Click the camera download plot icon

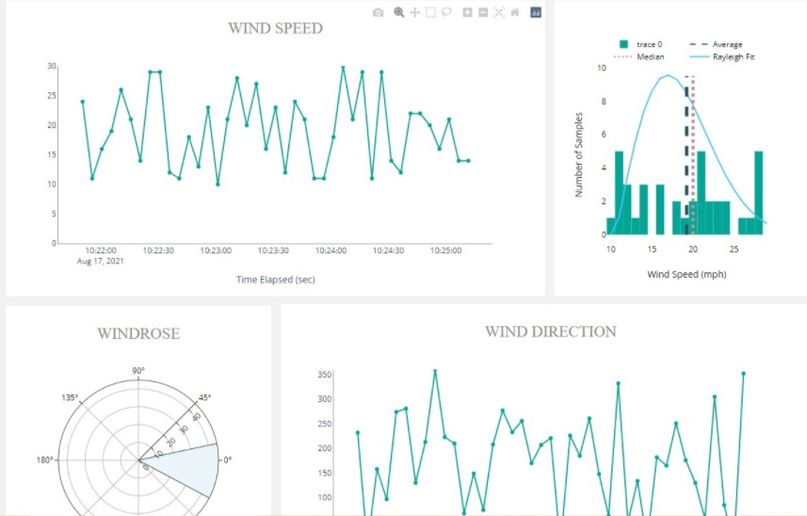[x=378, y=13]
